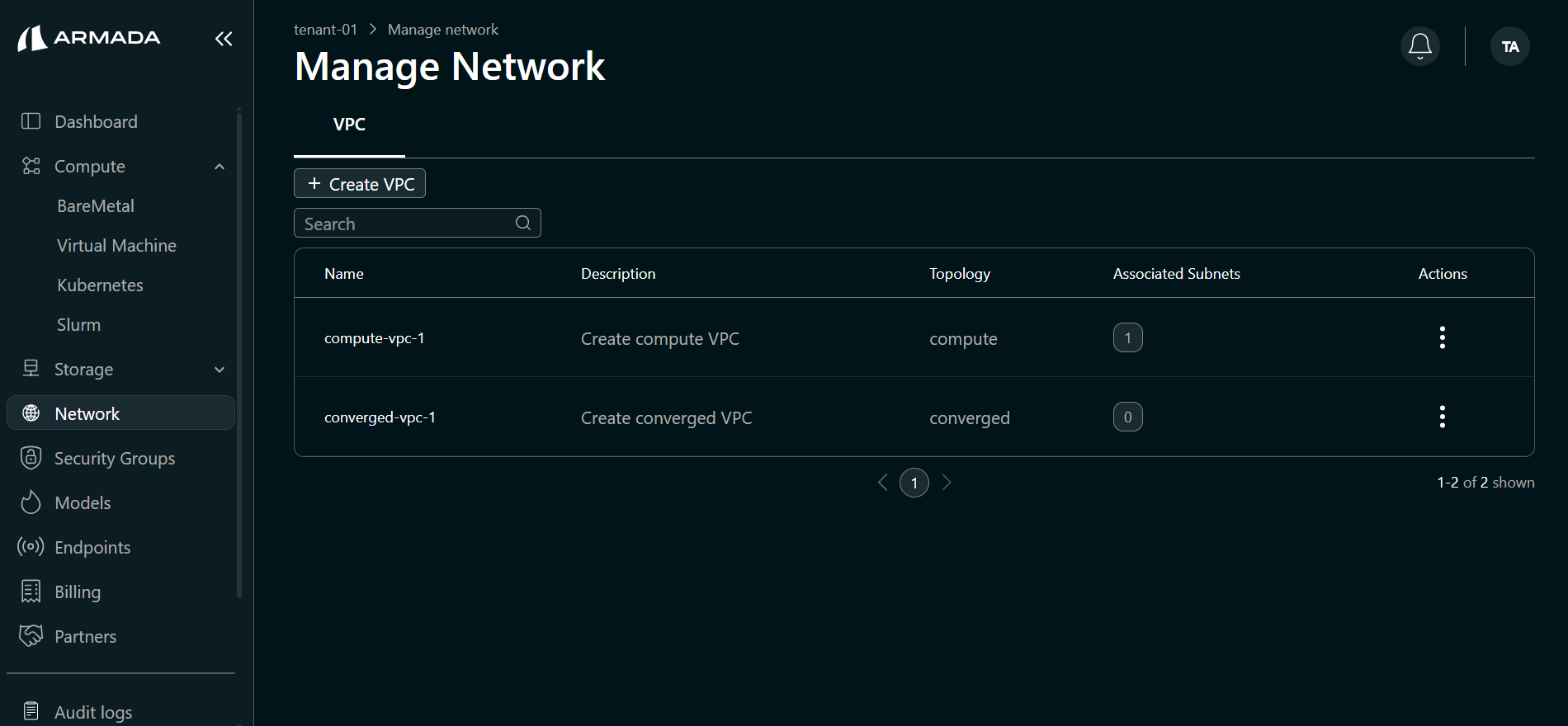The width and height of the screenshot is (1568, 726).
Task: Click 'compute' topology cell
Action: point(963,339)
